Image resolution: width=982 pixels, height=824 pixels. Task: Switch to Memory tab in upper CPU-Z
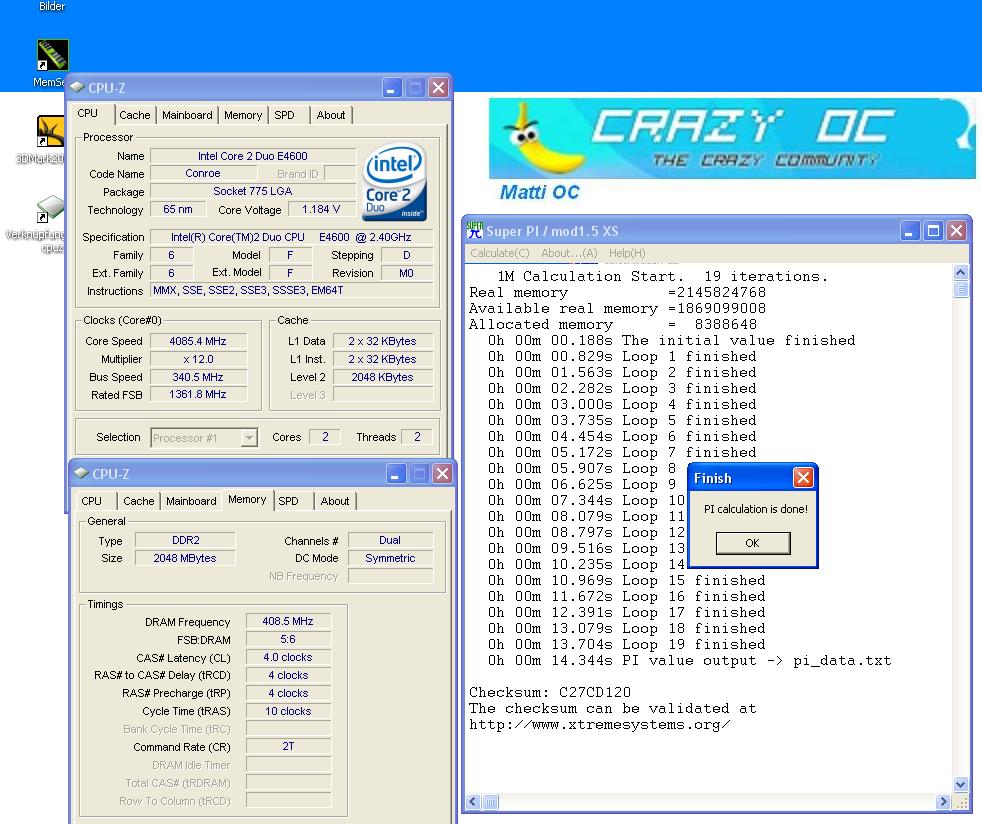point(243,115)
